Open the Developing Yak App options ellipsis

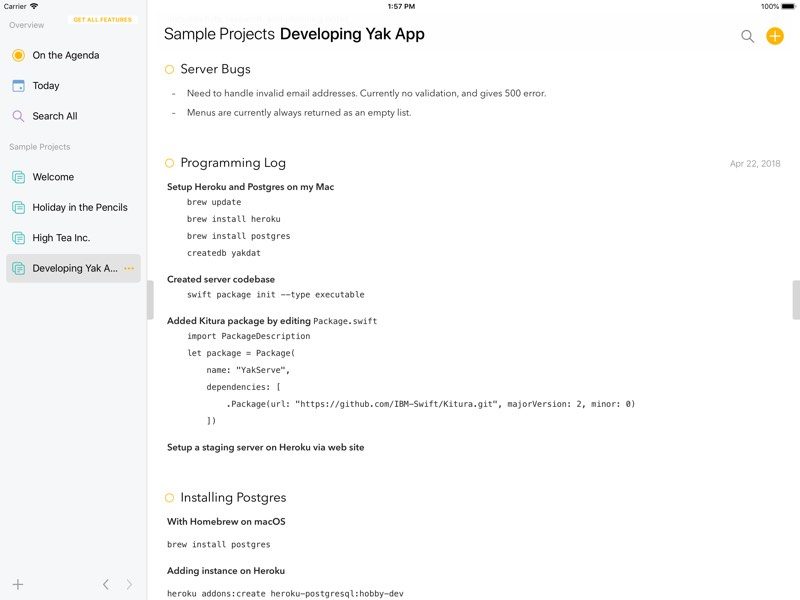point(129,268)
